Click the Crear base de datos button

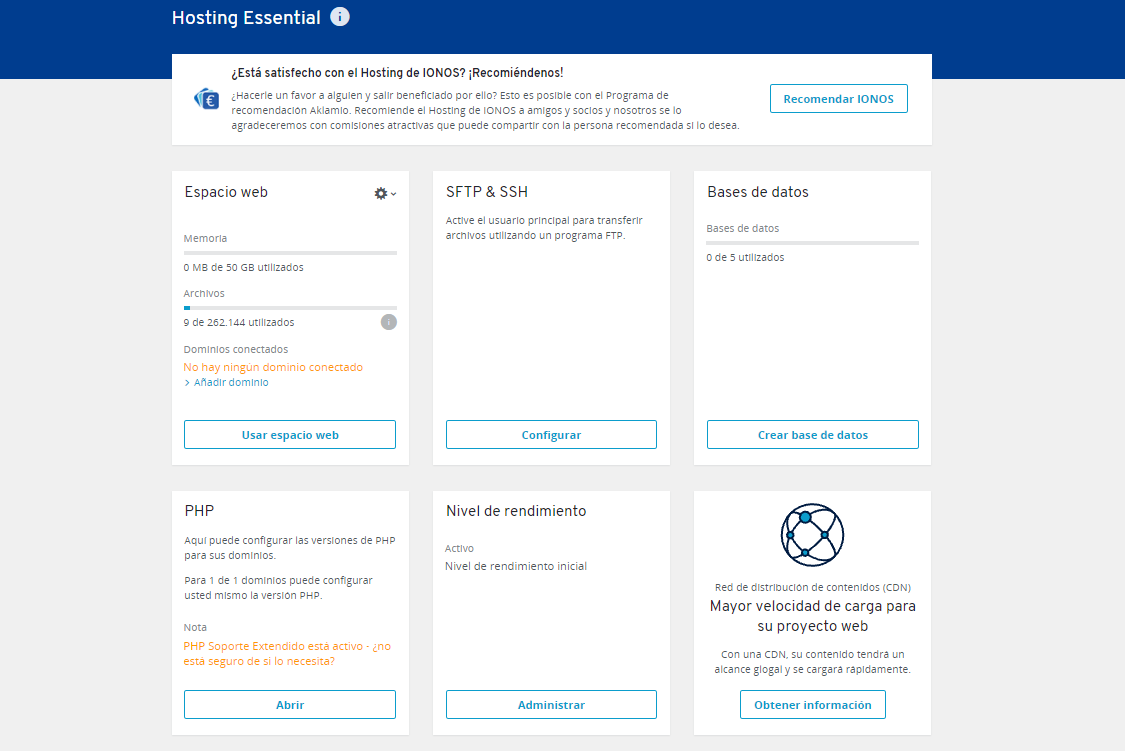(813, 435)
